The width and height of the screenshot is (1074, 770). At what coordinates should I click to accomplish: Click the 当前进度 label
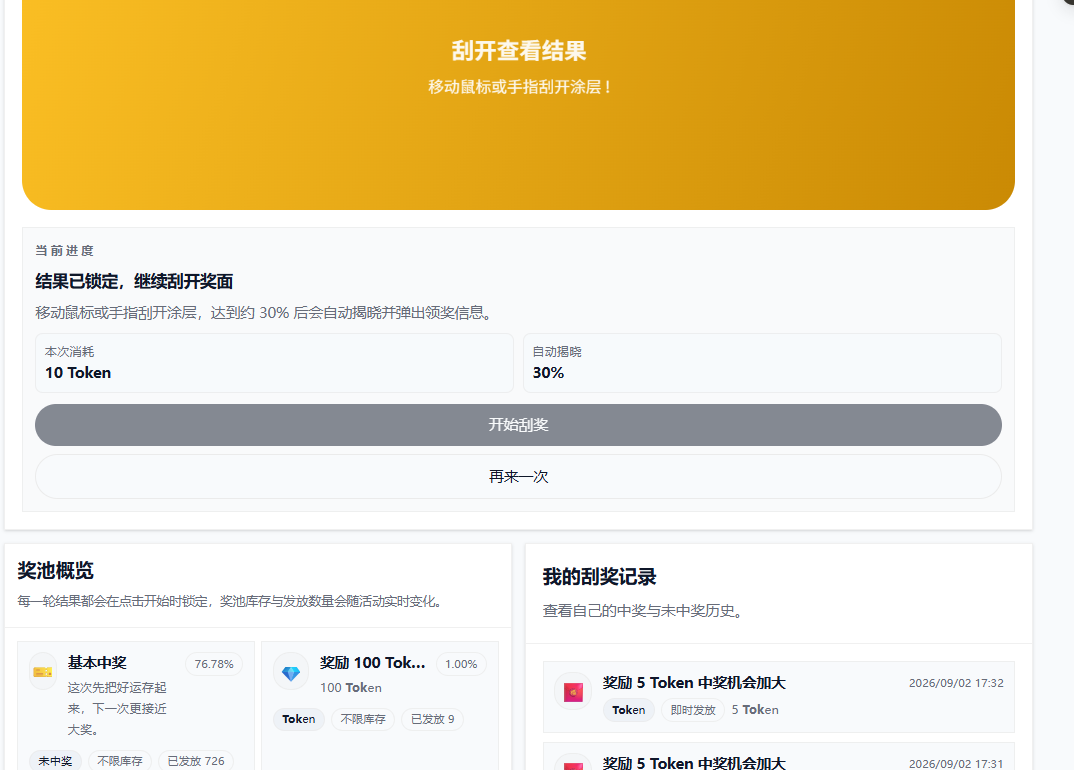pos(64,251)
